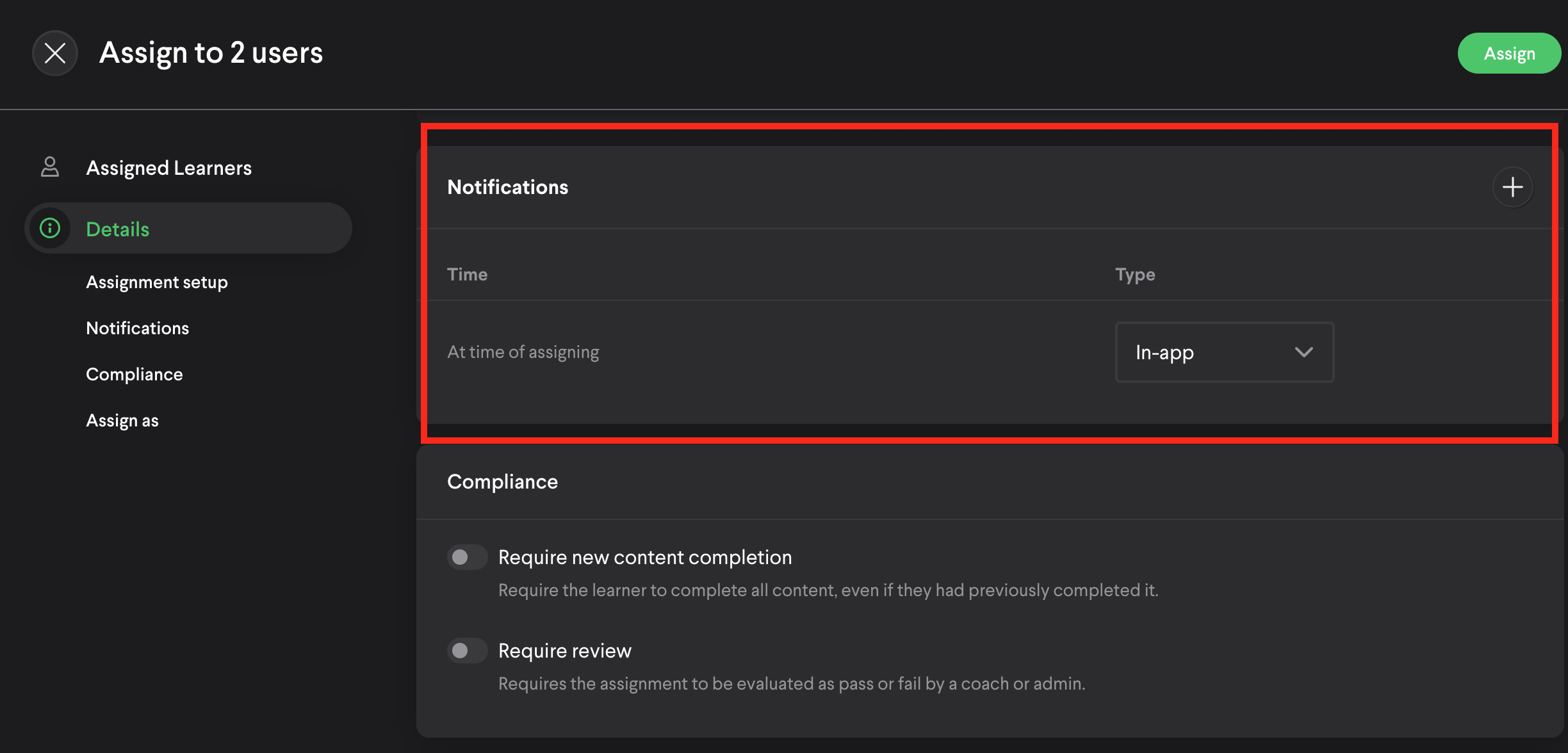
Task: Open the Assigned Learners section
Action: point(168,168)
